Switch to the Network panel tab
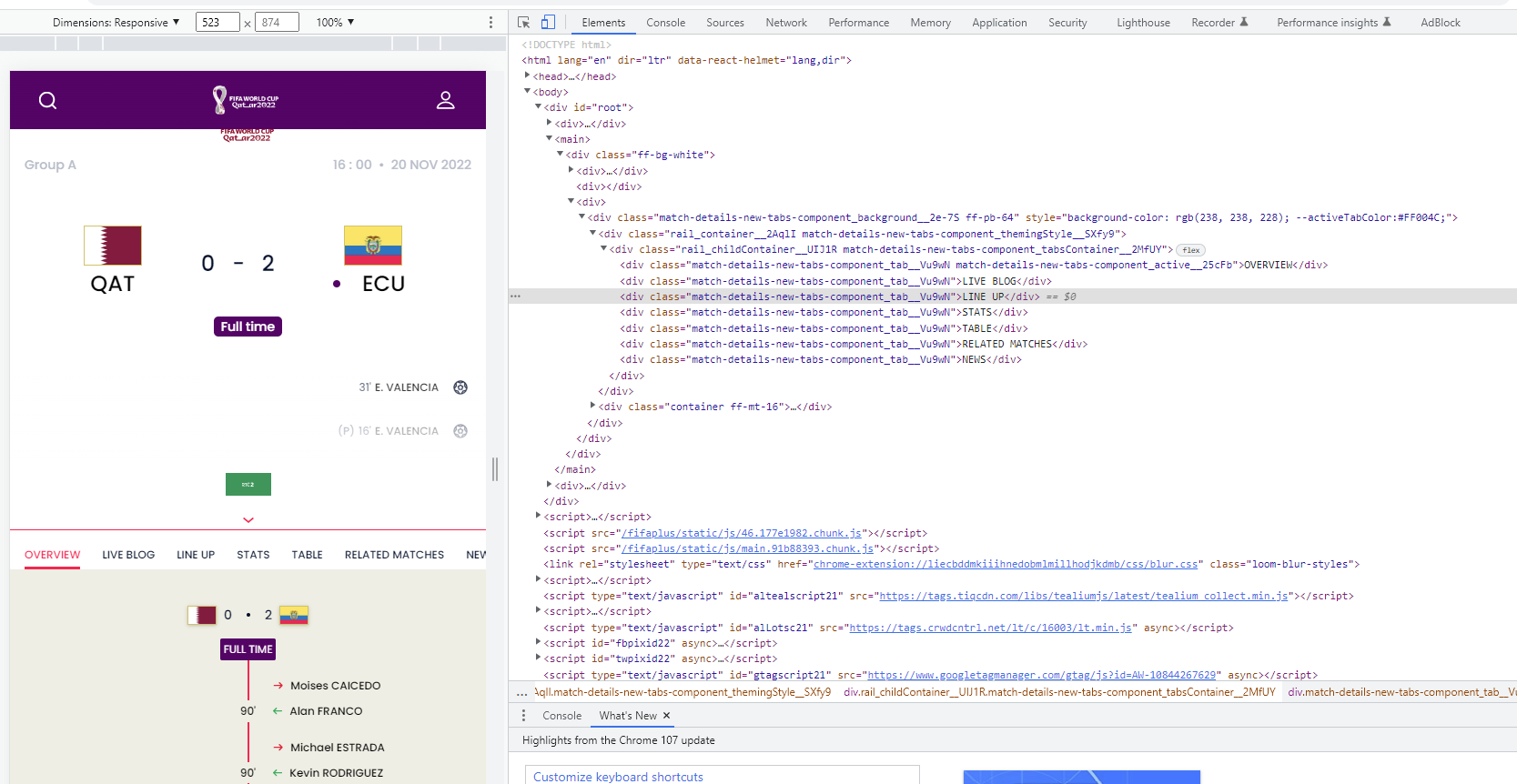Screen dimensions: 1517x784 pyautogui.click(x=786, y=23)
